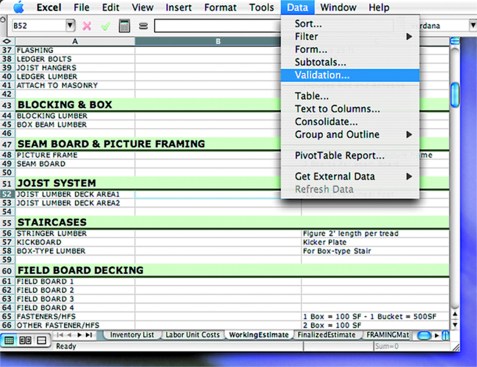Click the third view mode icon
Image resolution: width=477 pixels, height=367 pixels.
[41, 340]
